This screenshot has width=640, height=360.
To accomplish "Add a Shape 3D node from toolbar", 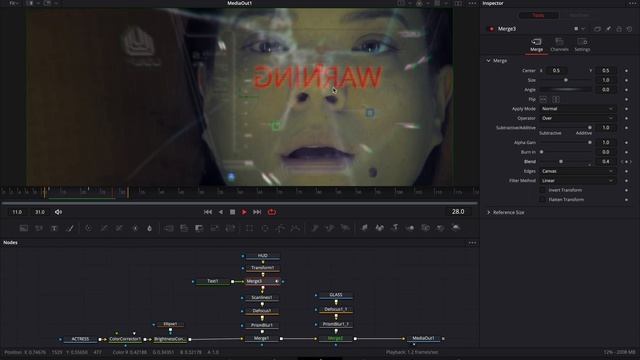I will click(379, 228).
